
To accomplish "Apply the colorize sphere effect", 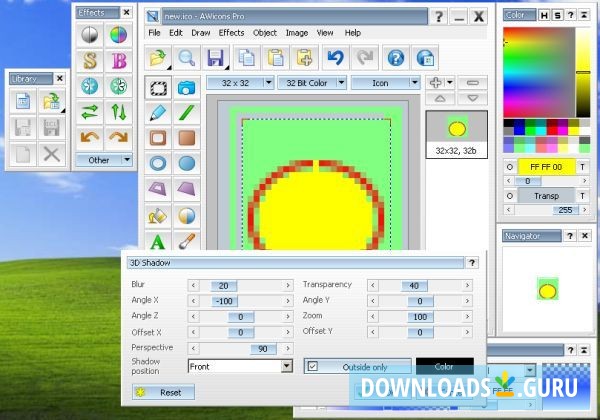I will [x=118, y=35].
